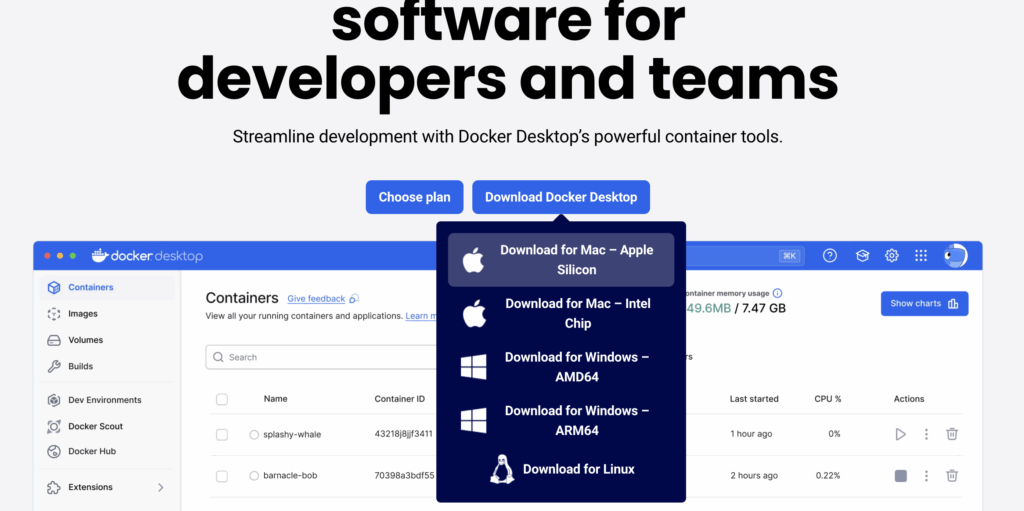The height and width of the screenshot is (511, 1024).
Task: Click the container memory usage info icon
Action: [x=777, y=293]
